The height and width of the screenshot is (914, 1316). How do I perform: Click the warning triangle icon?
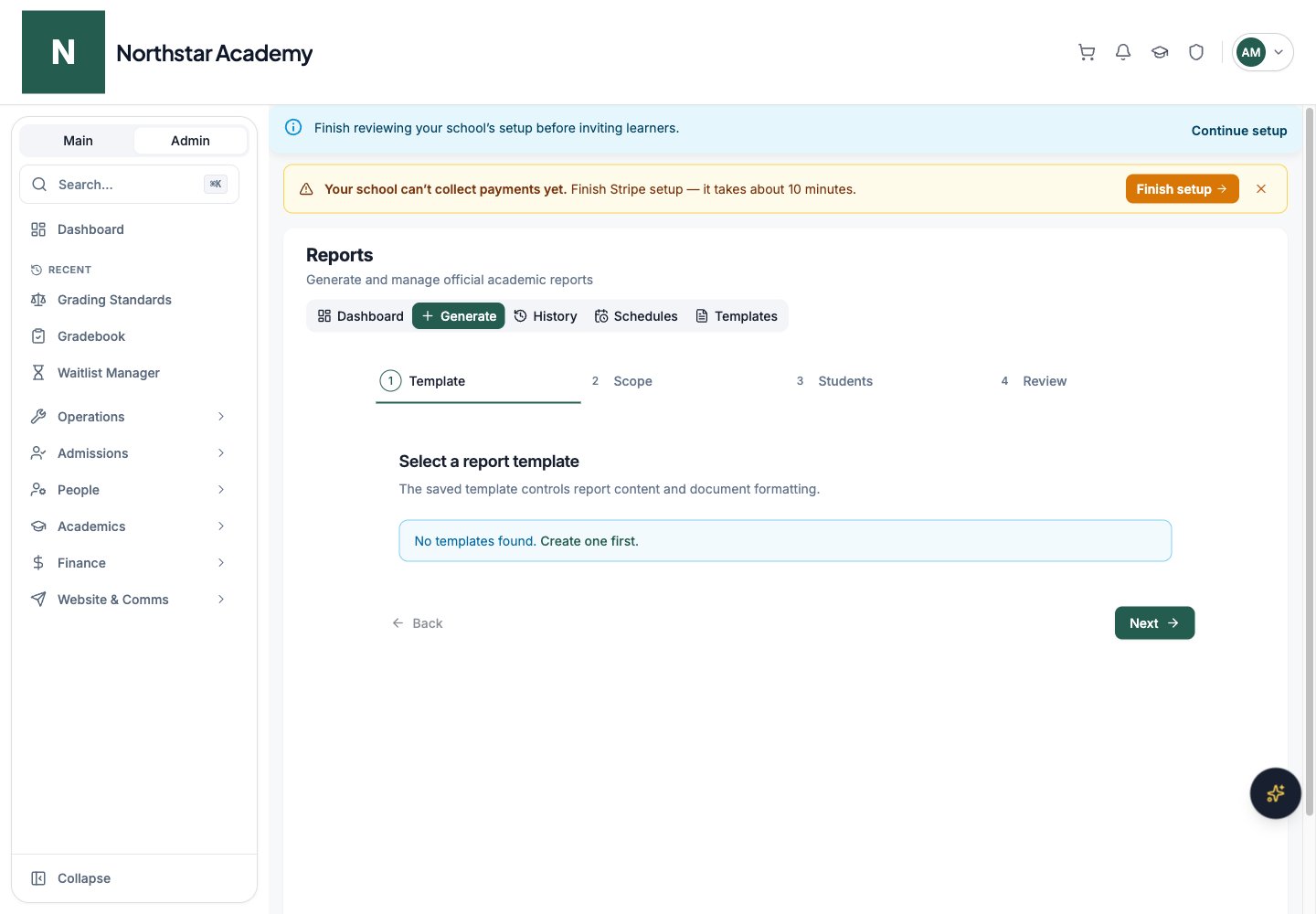coord(306,189)
